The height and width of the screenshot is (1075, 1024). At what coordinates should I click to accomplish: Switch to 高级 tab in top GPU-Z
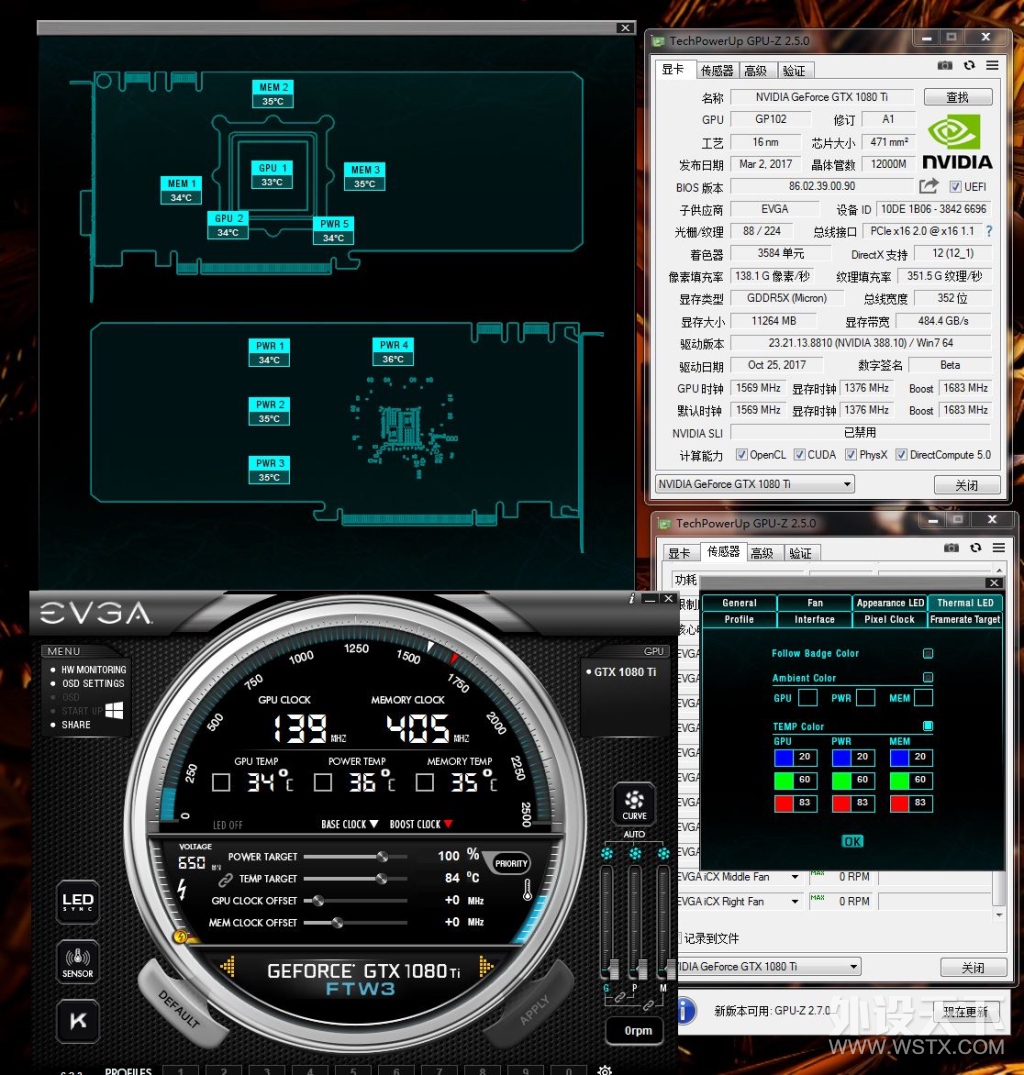756,71
